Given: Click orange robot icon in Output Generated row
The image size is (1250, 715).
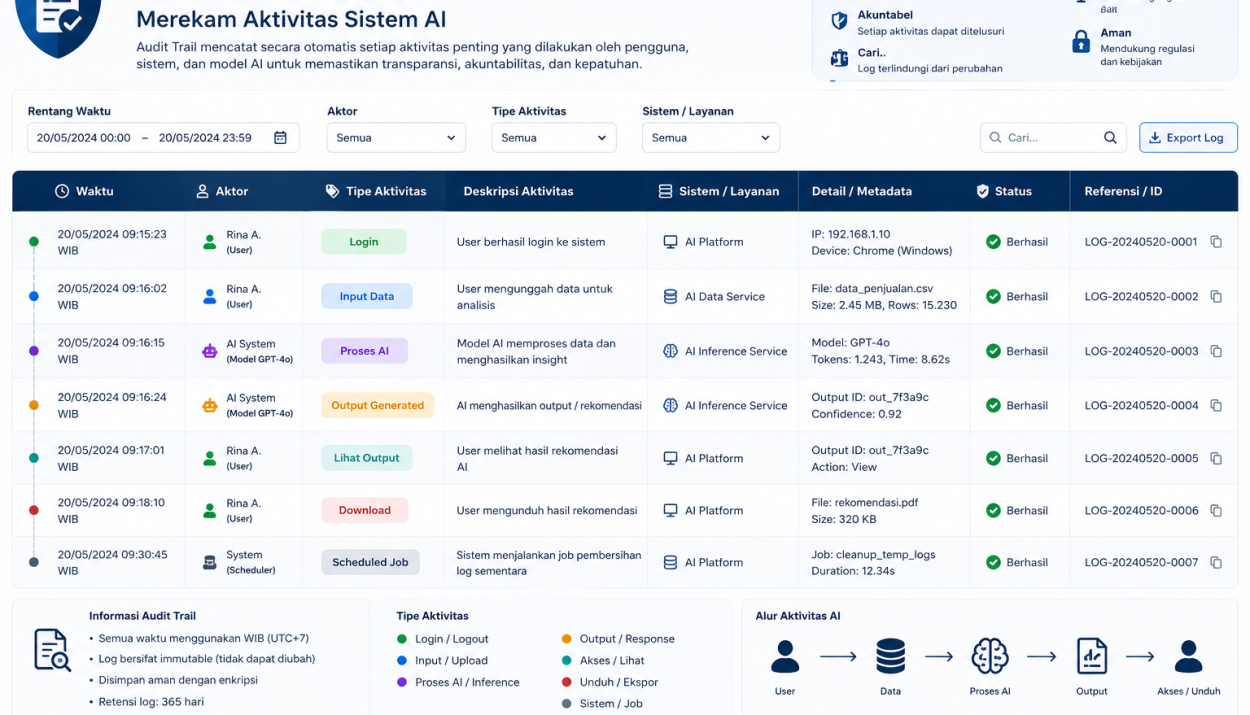Looking at the screenshot, I should pyautogui.click(x=210, y=406).
